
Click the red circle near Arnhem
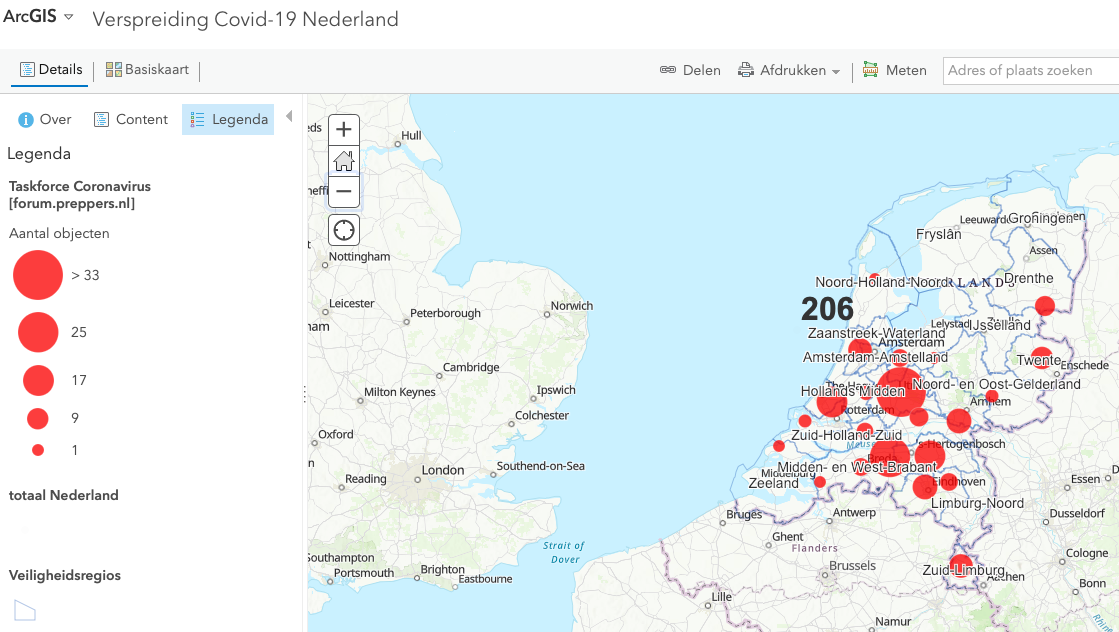[x=992, y=397]
